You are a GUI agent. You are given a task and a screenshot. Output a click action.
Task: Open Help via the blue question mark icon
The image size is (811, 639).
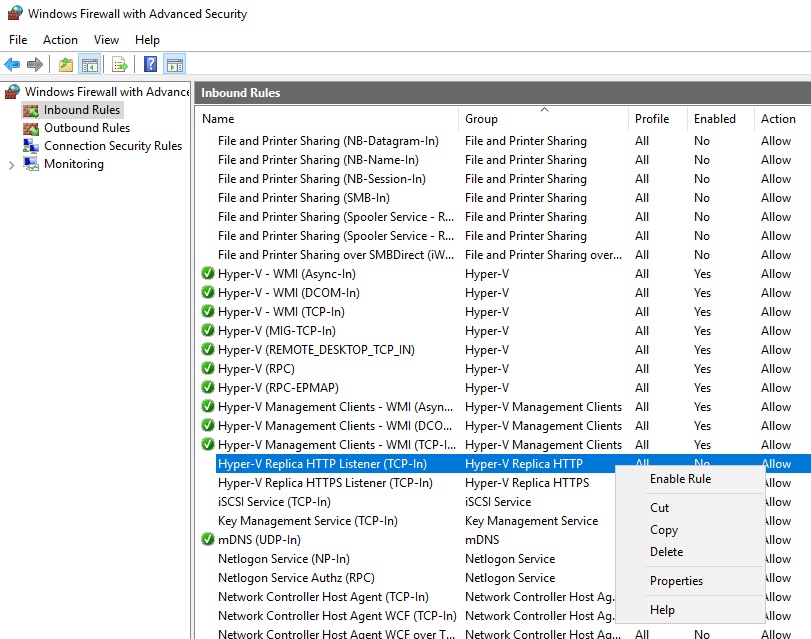click(150, 65)
